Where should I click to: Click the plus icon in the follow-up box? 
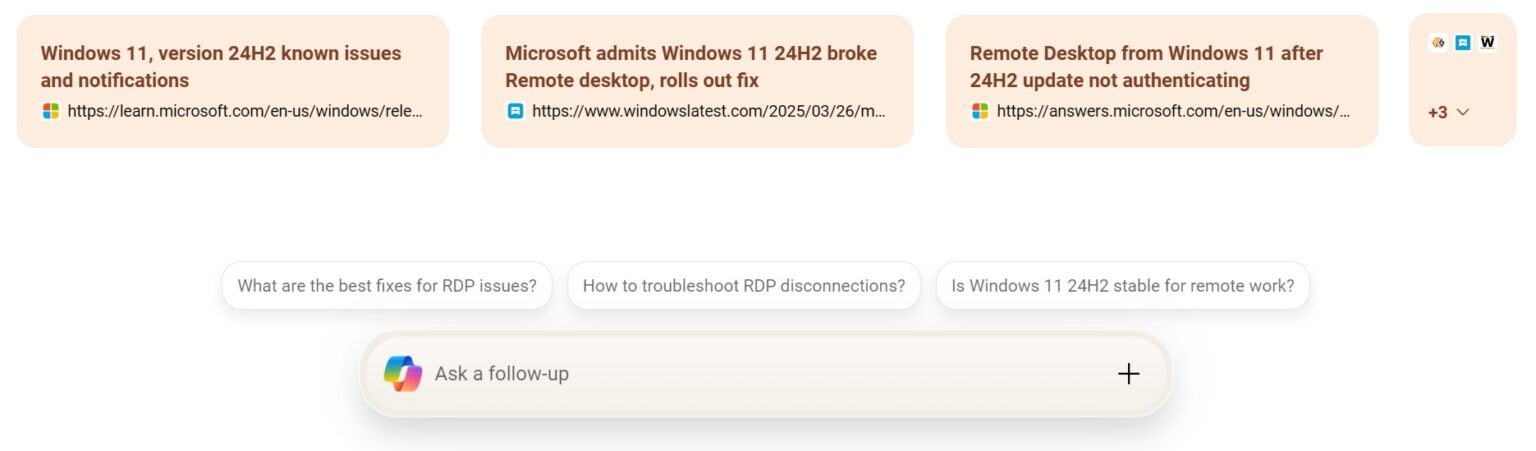pyautogui.click(x=1128, y=374)
